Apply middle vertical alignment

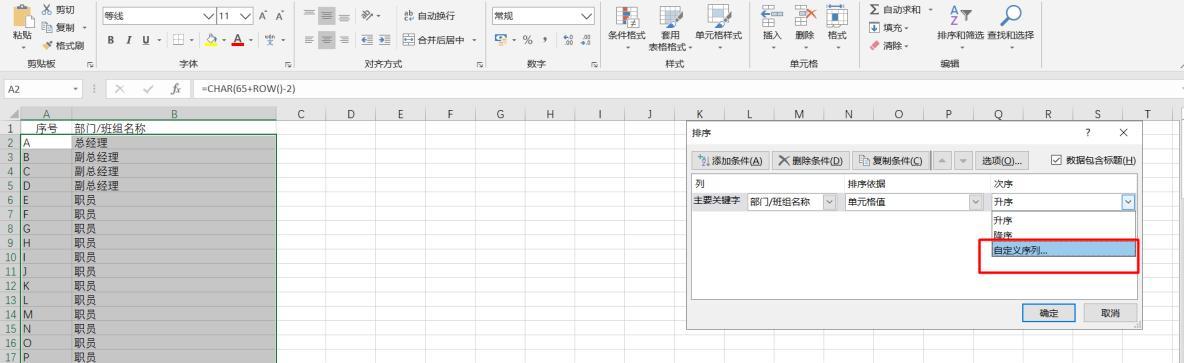coord(326,15)
